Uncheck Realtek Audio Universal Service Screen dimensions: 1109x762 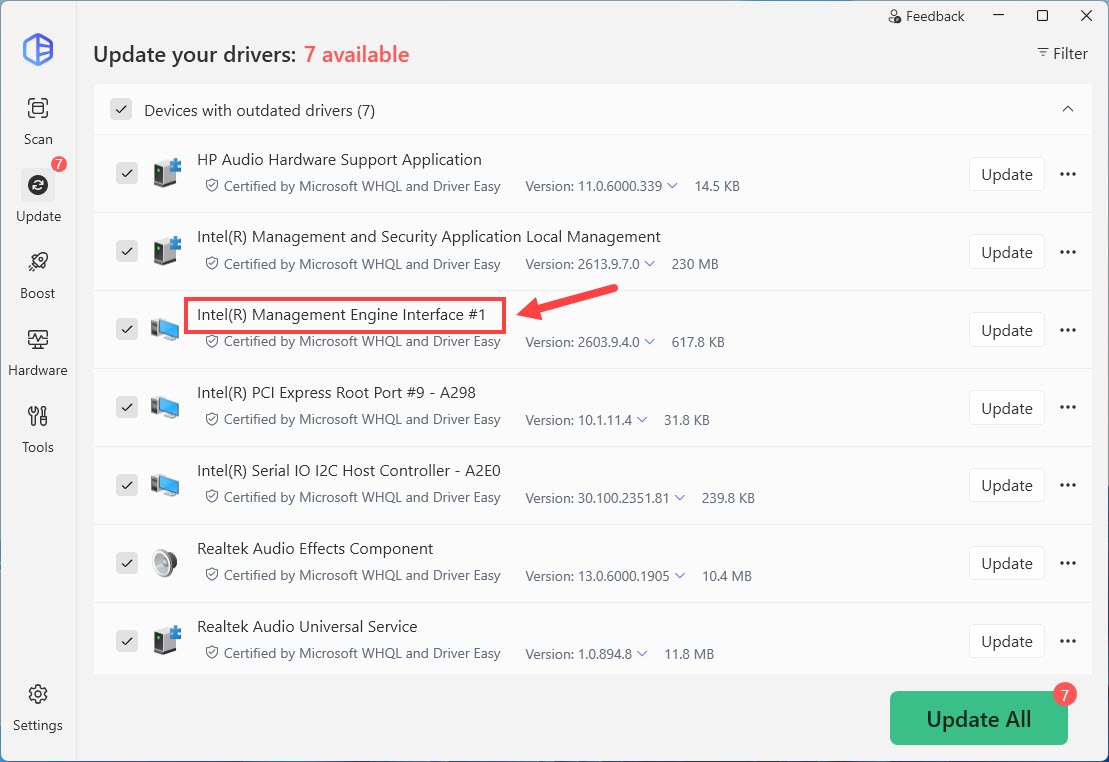127,641
